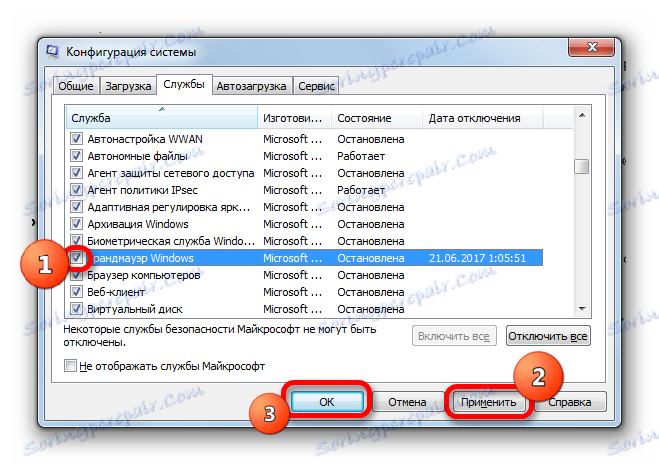Uncheck the Браузер компьютеров service
This screenshot has width=659, height=465.
tap(76, 275)
